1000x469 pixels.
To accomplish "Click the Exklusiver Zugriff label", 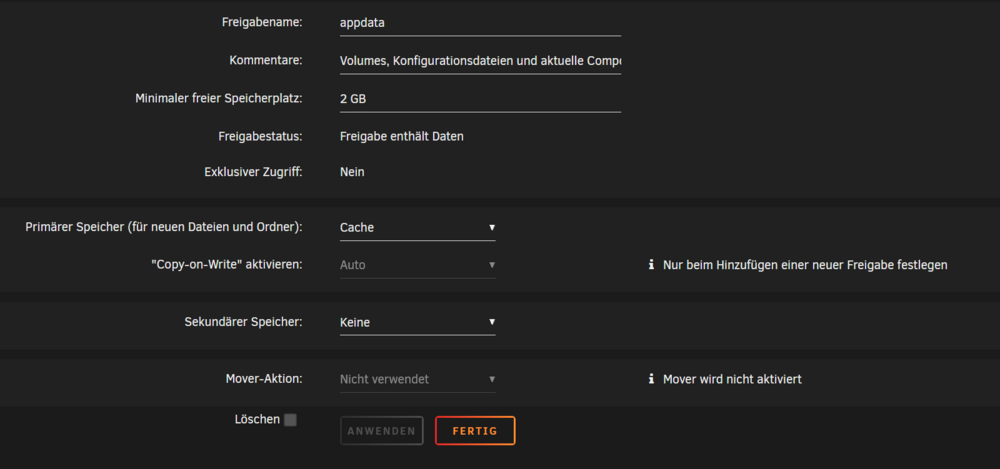I will click(x=253, y=172).
